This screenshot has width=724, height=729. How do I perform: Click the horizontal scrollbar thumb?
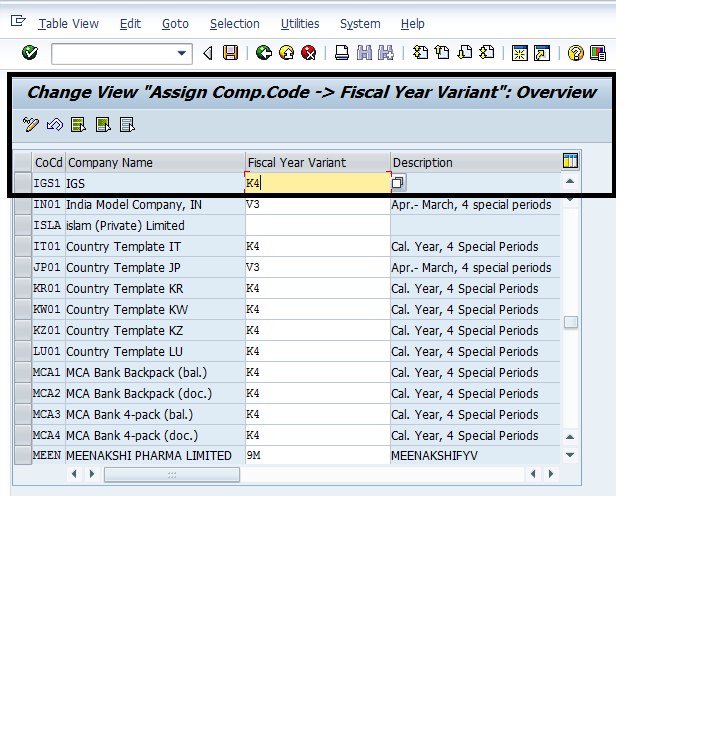[x=172, y=475]
